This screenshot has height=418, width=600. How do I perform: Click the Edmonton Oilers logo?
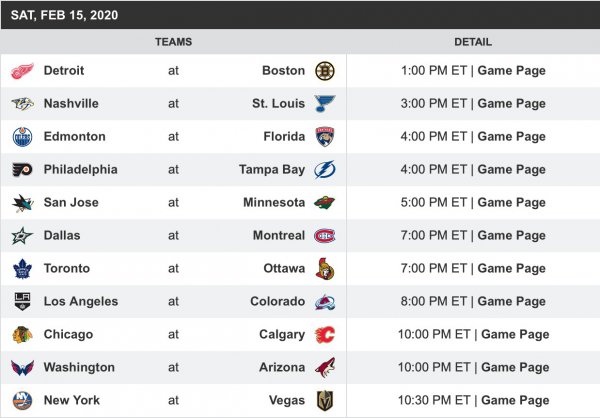[x=22, y=137]
